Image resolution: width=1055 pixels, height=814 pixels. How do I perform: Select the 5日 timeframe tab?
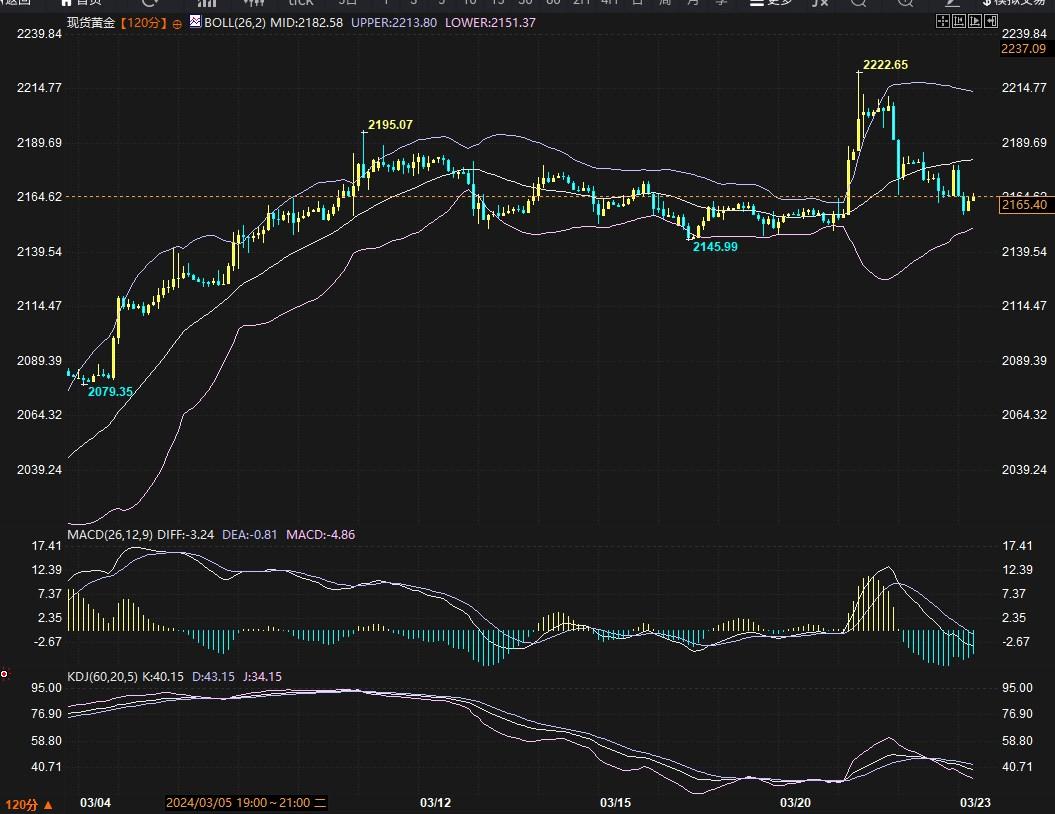(x=347, y=3)
